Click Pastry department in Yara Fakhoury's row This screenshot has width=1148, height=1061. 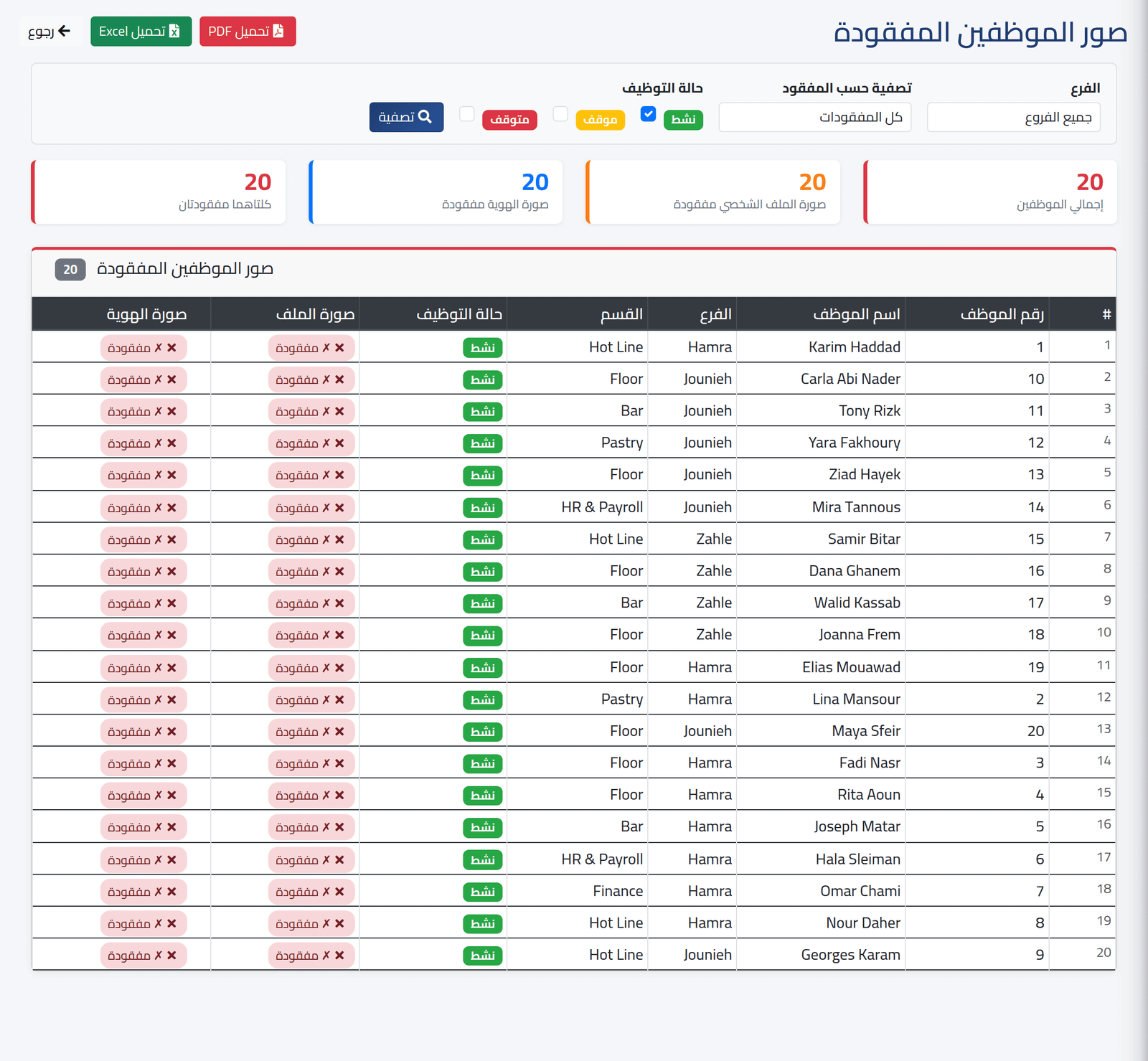(x=622, y=443)
